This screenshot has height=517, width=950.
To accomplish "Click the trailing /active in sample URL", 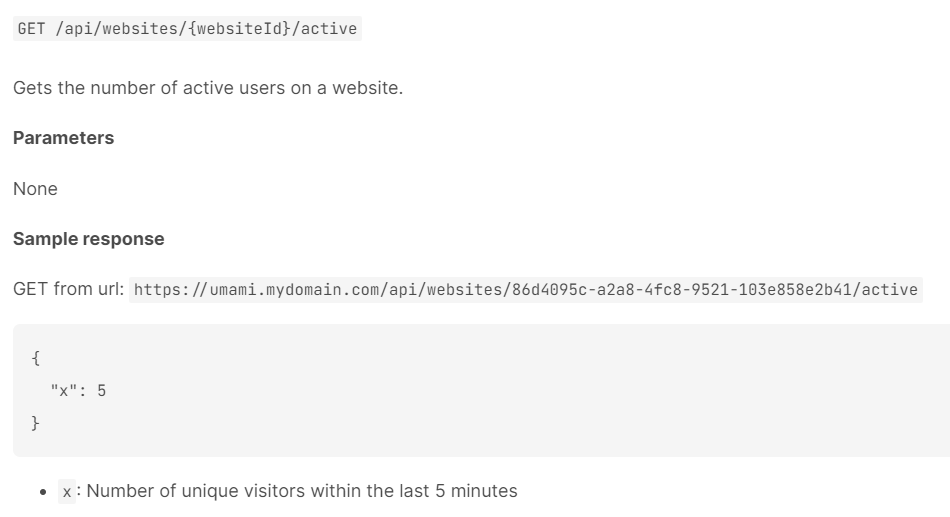I will point(885,290).
